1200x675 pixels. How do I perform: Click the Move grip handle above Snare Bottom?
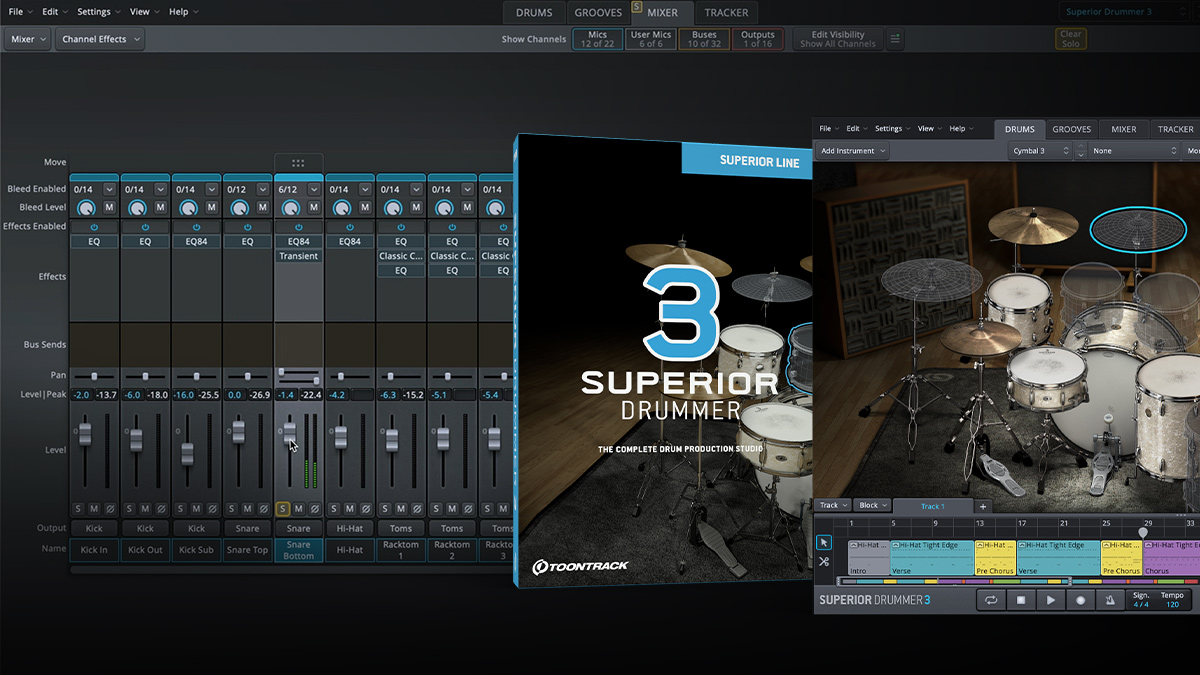click(298, 163)
